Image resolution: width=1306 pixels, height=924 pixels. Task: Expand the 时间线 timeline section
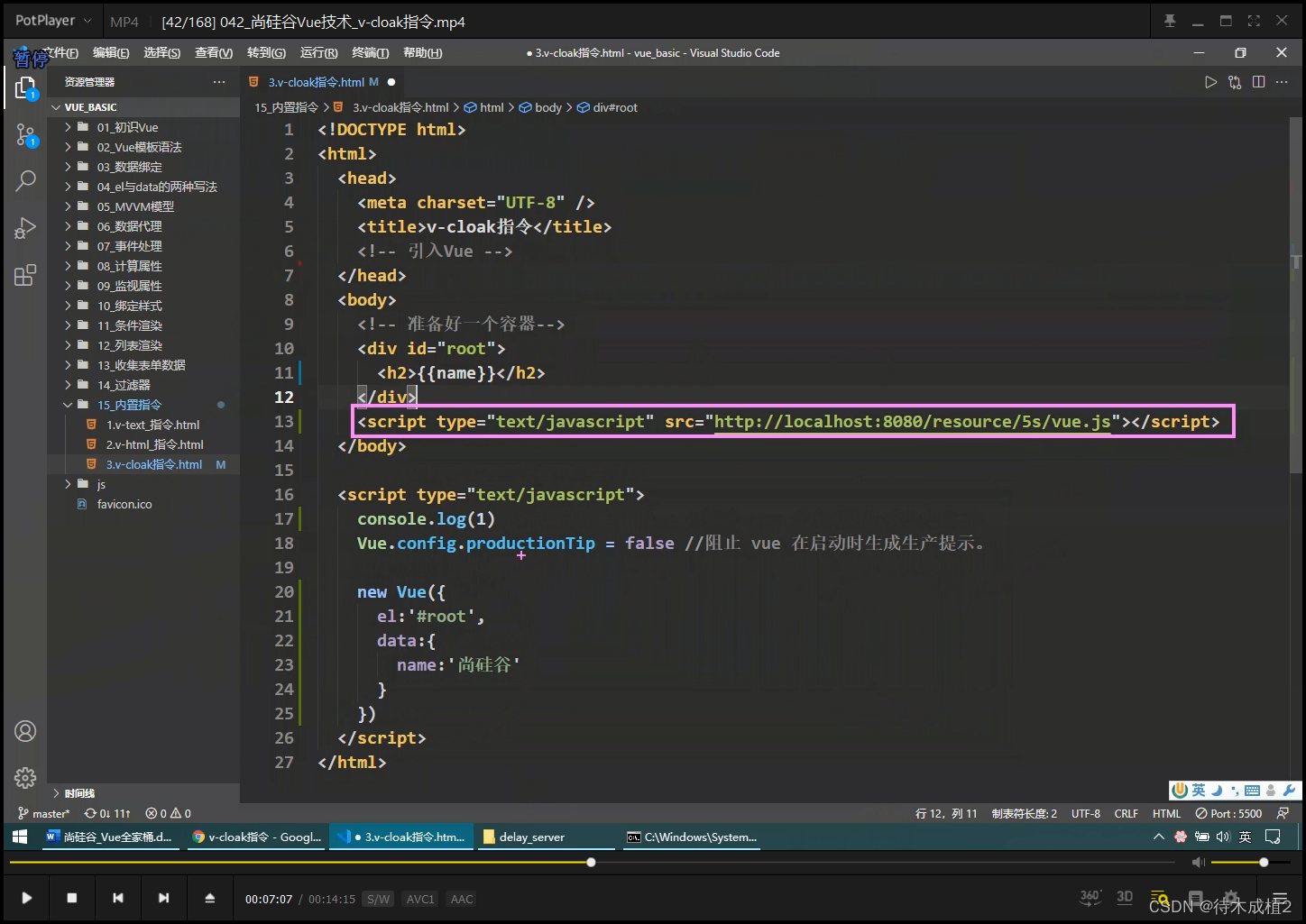tap(144, 793)
